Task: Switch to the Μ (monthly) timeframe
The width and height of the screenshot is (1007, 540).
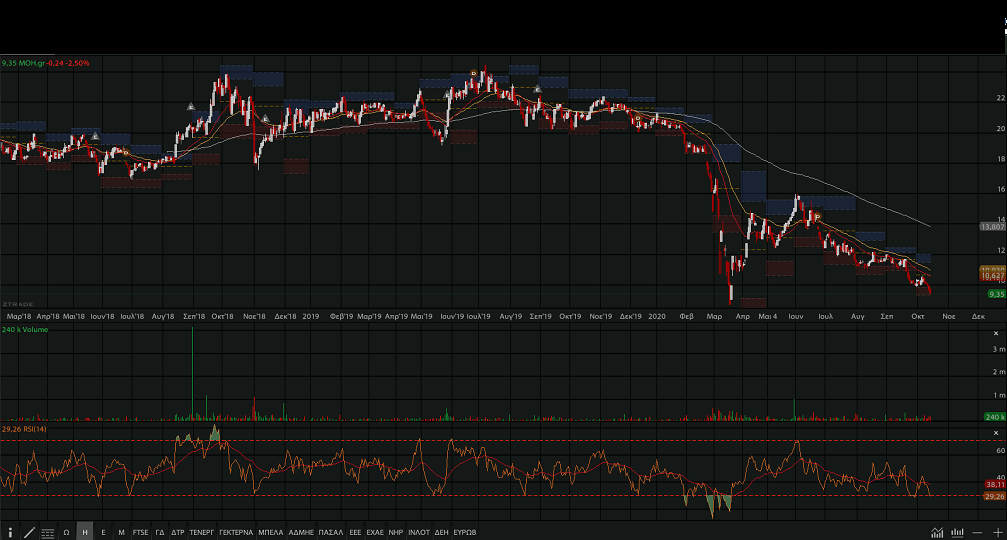Action: tap(121, 532)
